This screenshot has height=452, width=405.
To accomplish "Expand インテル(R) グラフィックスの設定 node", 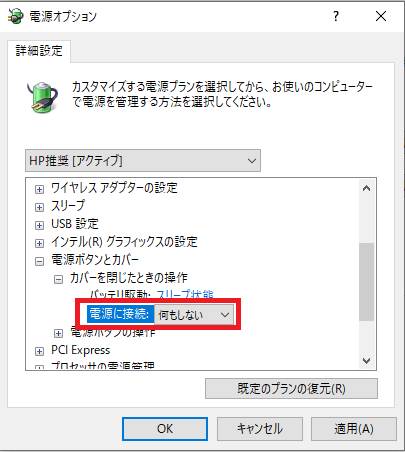I will [39, 243].
